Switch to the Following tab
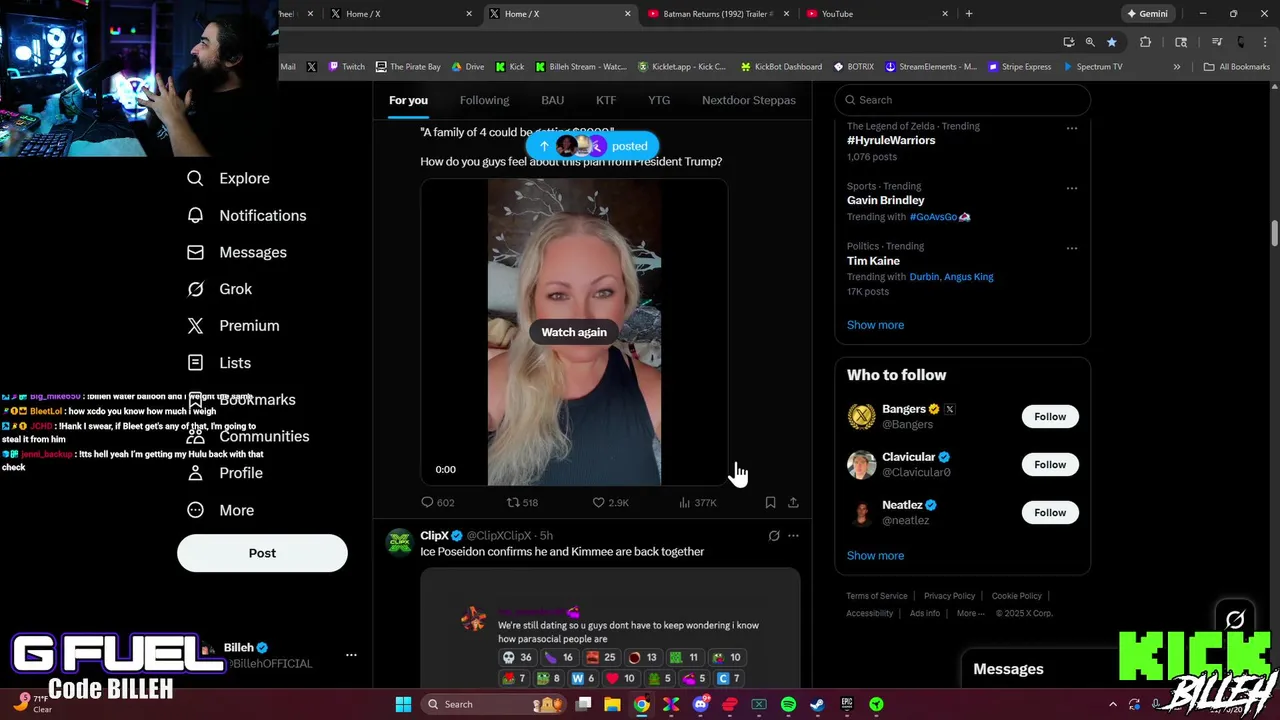1280x720 pixels. click(484, 100)
